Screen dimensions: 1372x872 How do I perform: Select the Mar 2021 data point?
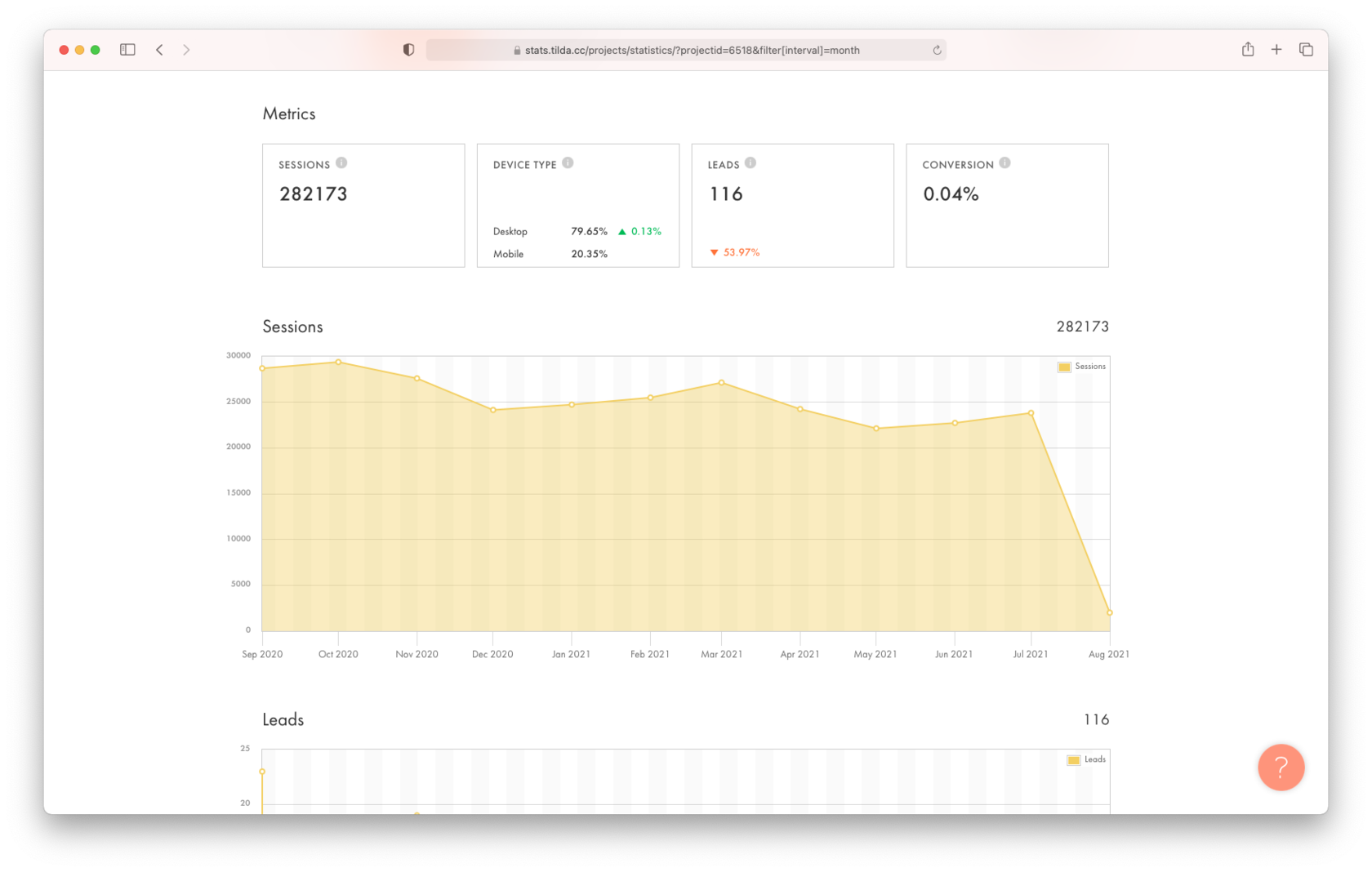tap(722, 383)
